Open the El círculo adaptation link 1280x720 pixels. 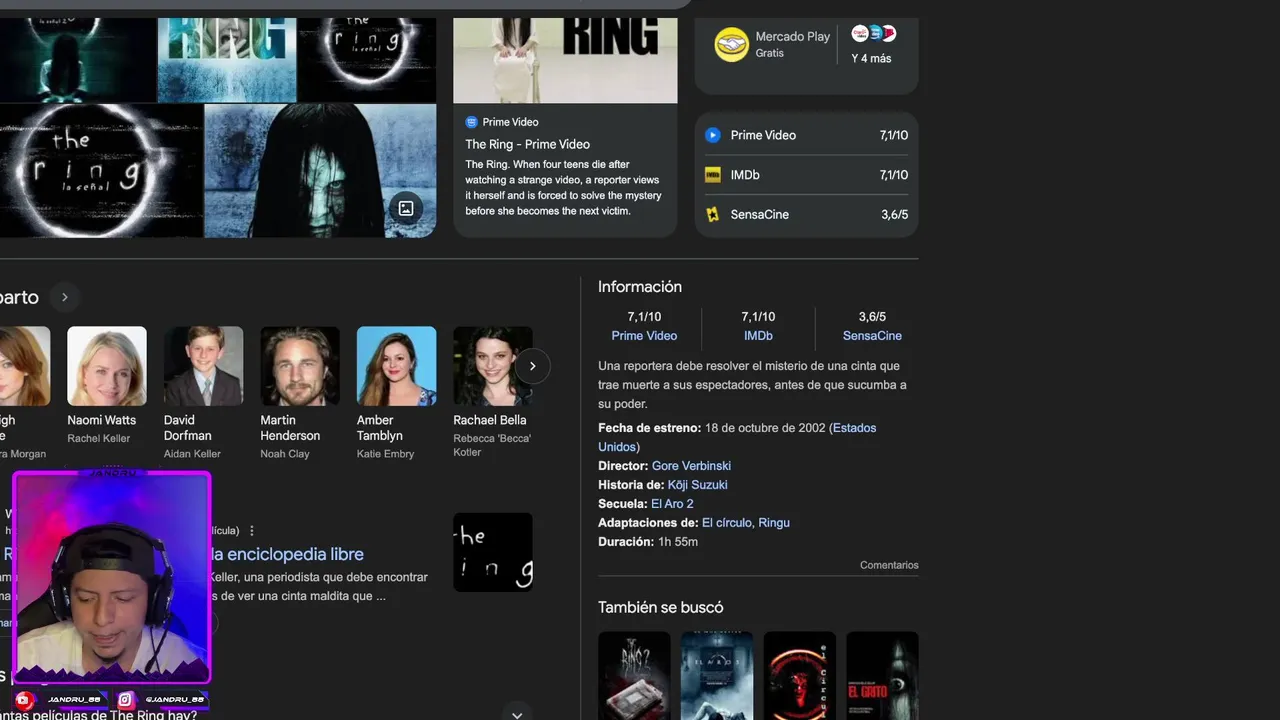(727, 523)
